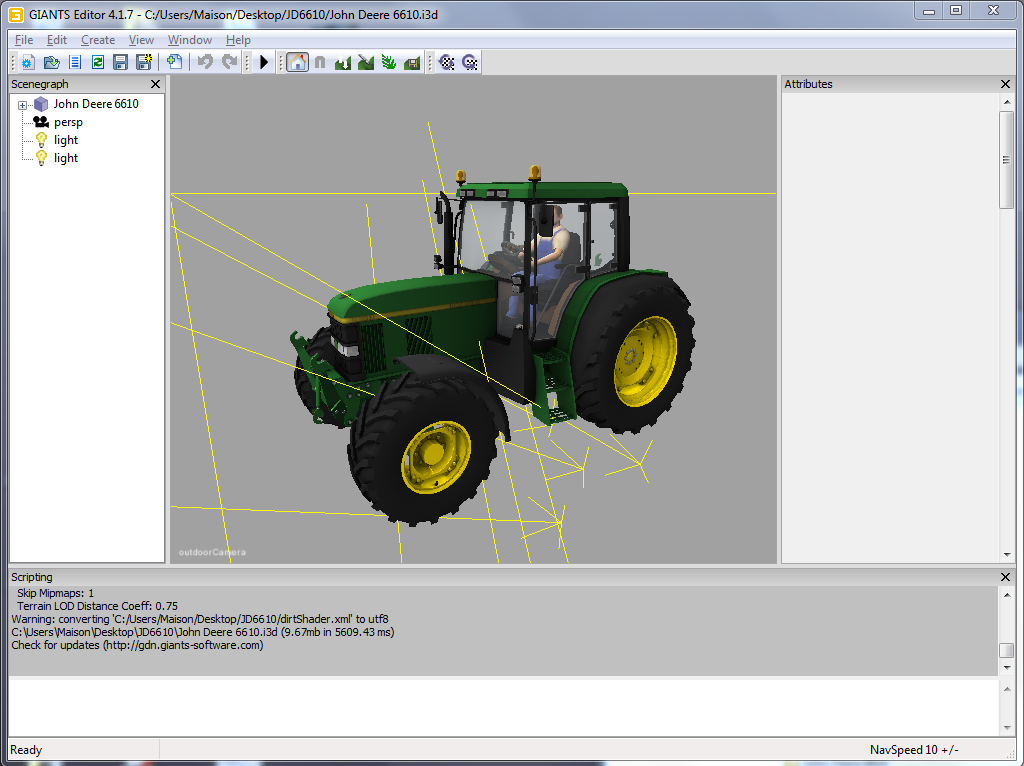1024x766 pixels.
Task: Open the Edit menu
Action: click(x=57, y=40)
